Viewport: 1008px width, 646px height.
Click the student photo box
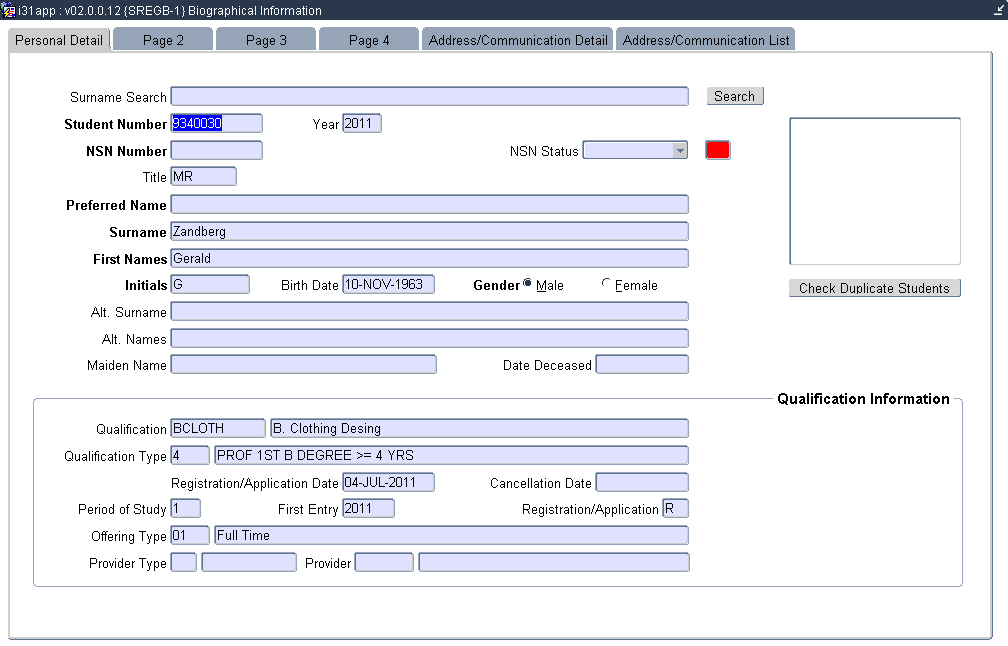(x=874, y=191)
